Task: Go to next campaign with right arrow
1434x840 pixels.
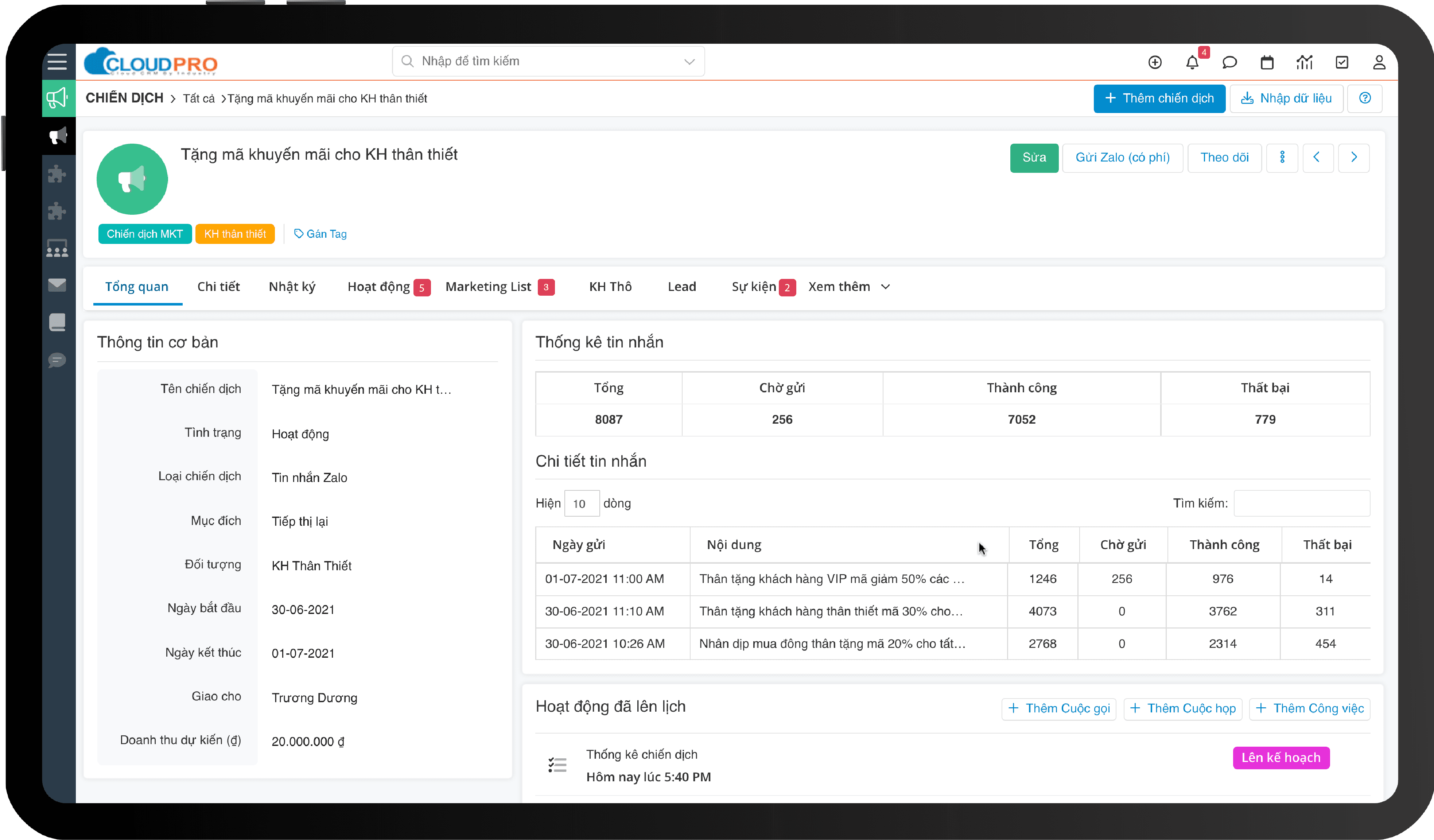Action: pos(1354,157)
